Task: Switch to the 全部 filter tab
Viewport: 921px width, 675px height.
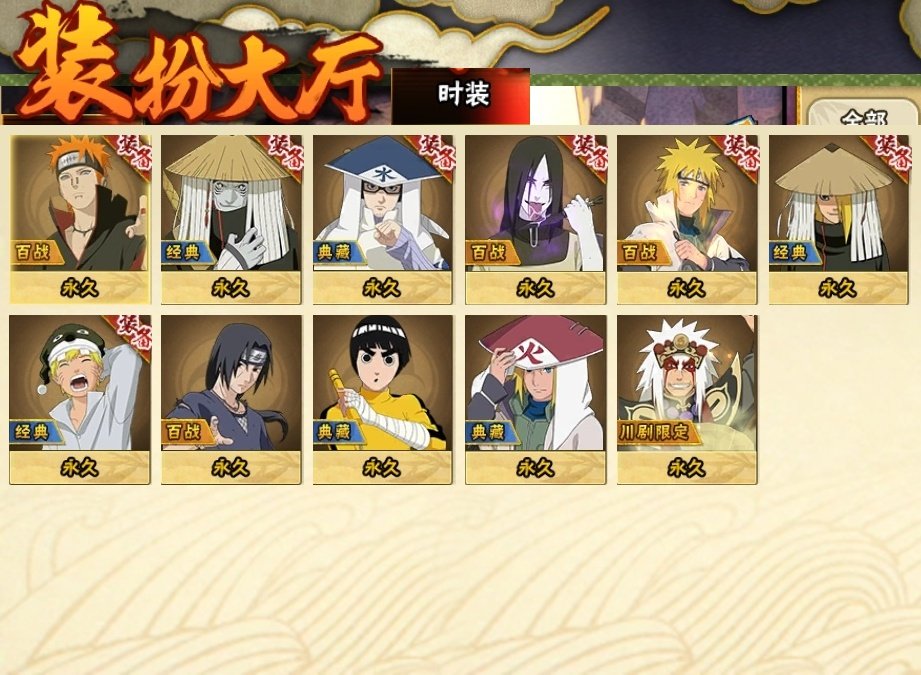Action: click(x=863, y=115)
